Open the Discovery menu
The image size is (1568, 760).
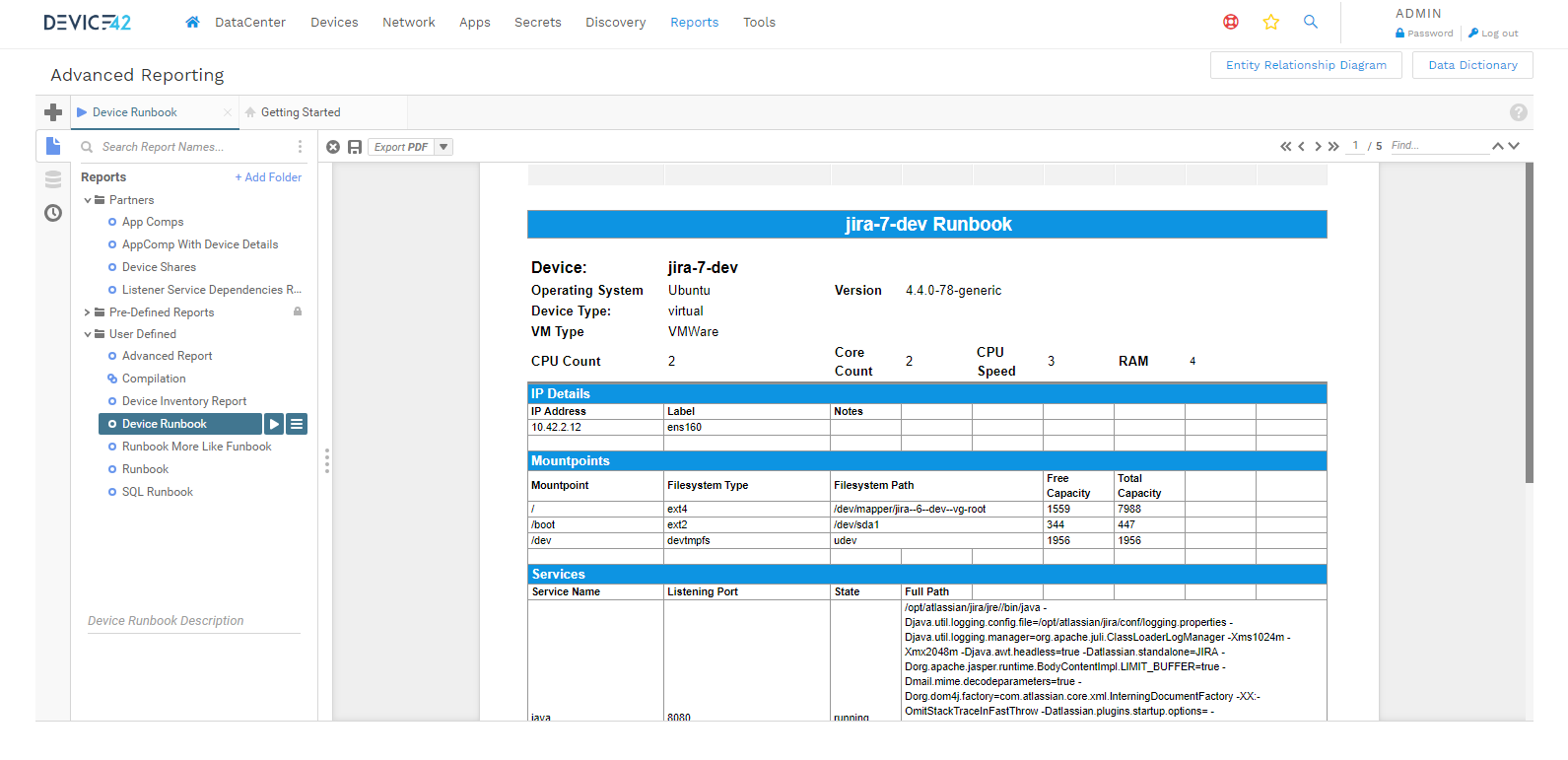click(x=616, y=22)
